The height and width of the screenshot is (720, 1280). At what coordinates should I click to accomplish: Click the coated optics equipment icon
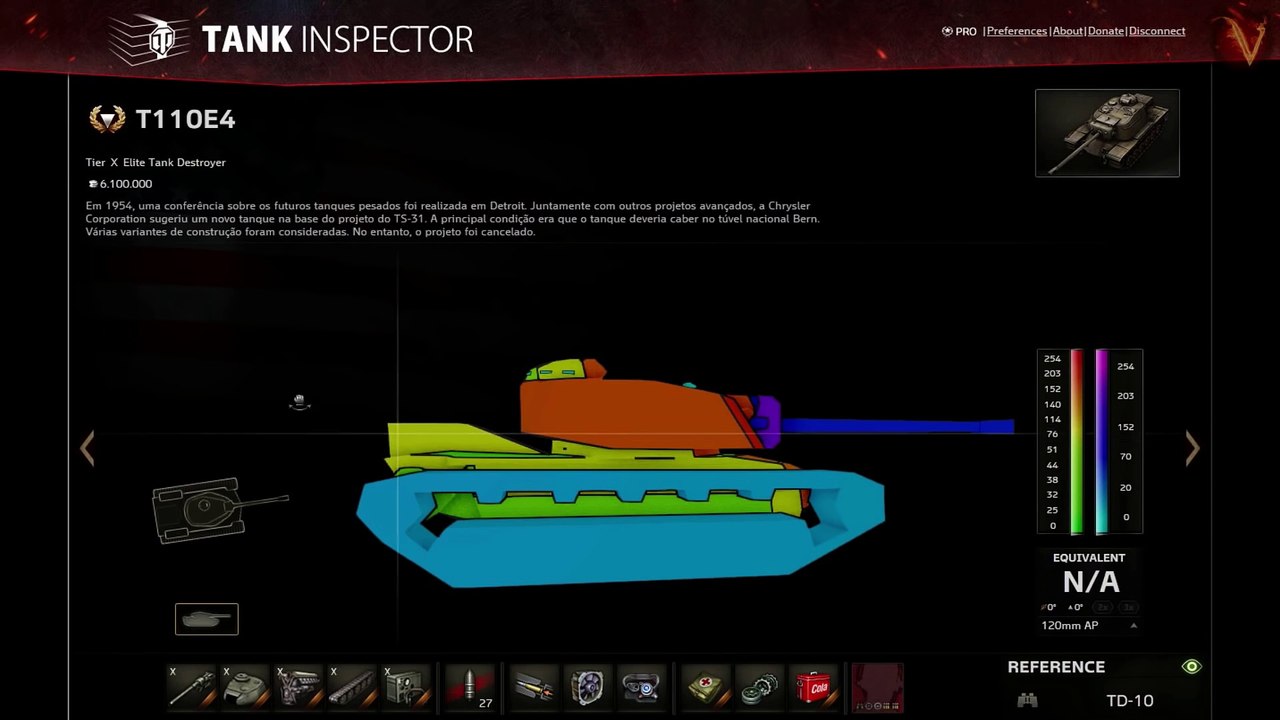click(642, 687)
